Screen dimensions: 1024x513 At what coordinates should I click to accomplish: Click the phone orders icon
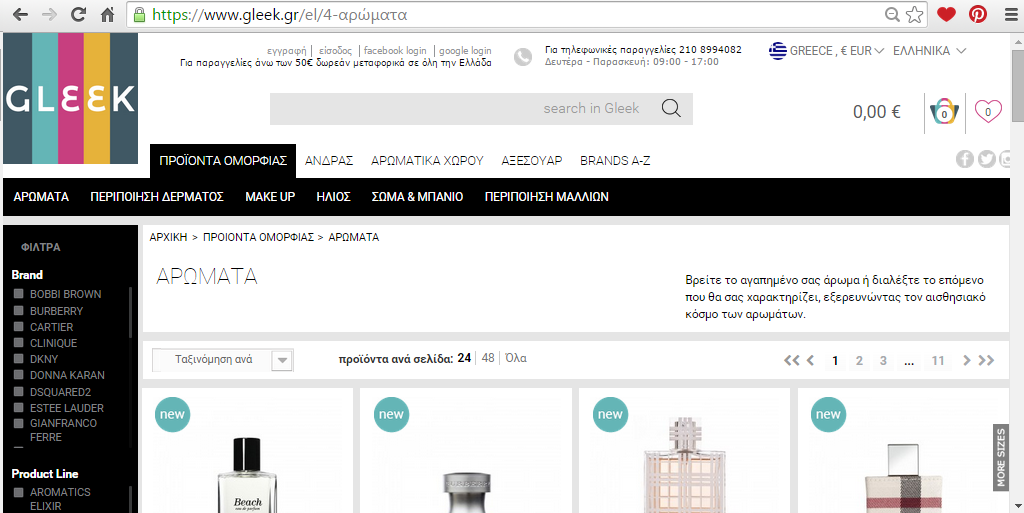click(522, 57)
